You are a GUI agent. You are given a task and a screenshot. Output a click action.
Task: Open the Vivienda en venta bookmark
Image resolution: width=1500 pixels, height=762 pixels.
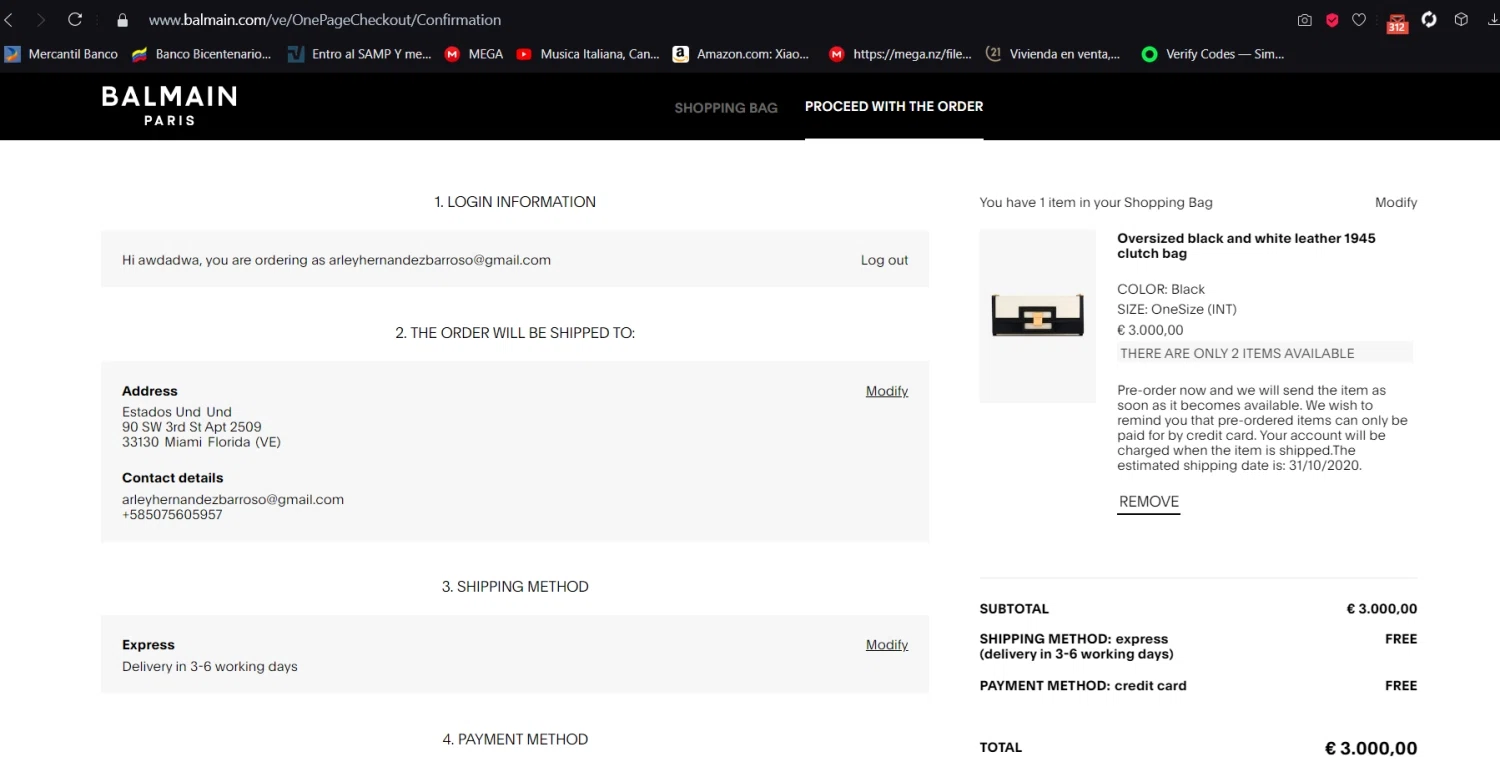click(x=1053, y=54)
